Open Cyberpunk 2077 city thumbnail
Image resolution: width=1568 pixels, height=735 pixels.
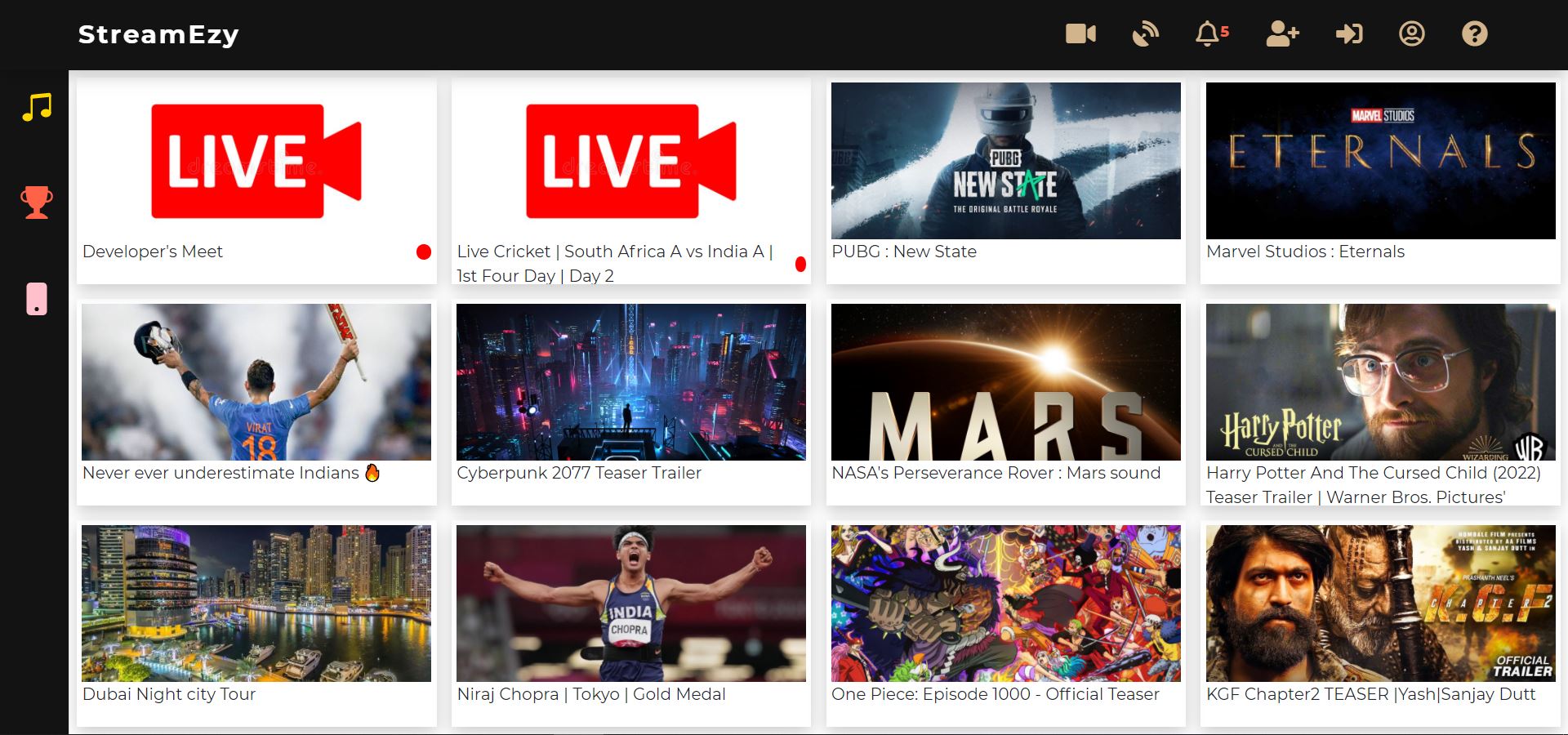pyautogui.click(x=631, y=382)
